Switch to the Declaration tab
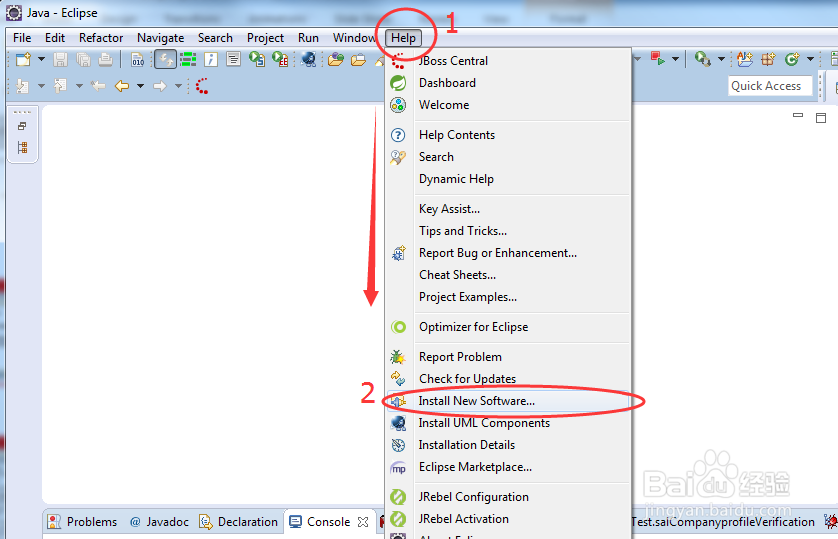838x539 pixels. [238, 522]
